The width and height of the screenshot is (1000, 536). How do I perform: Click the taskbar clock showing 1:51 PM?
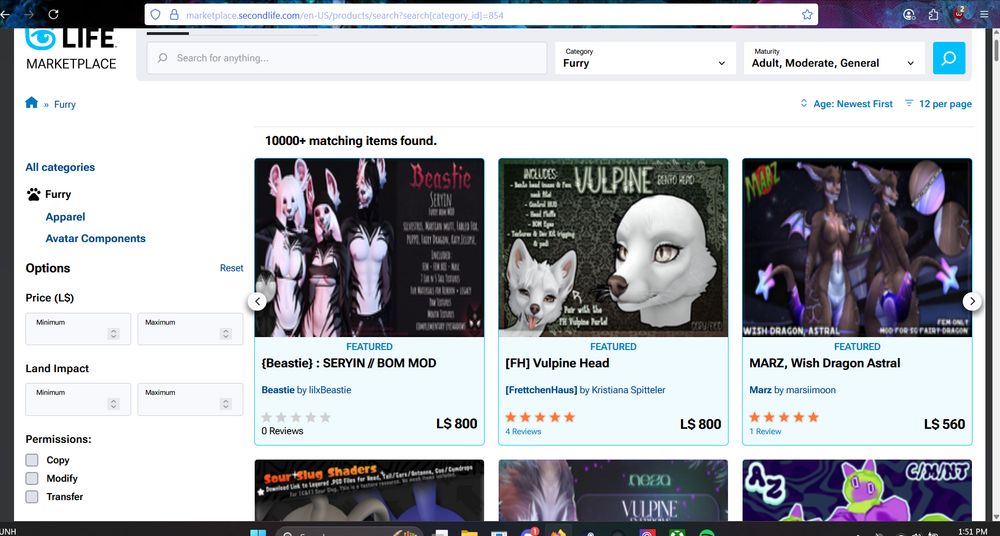point(972,531)
